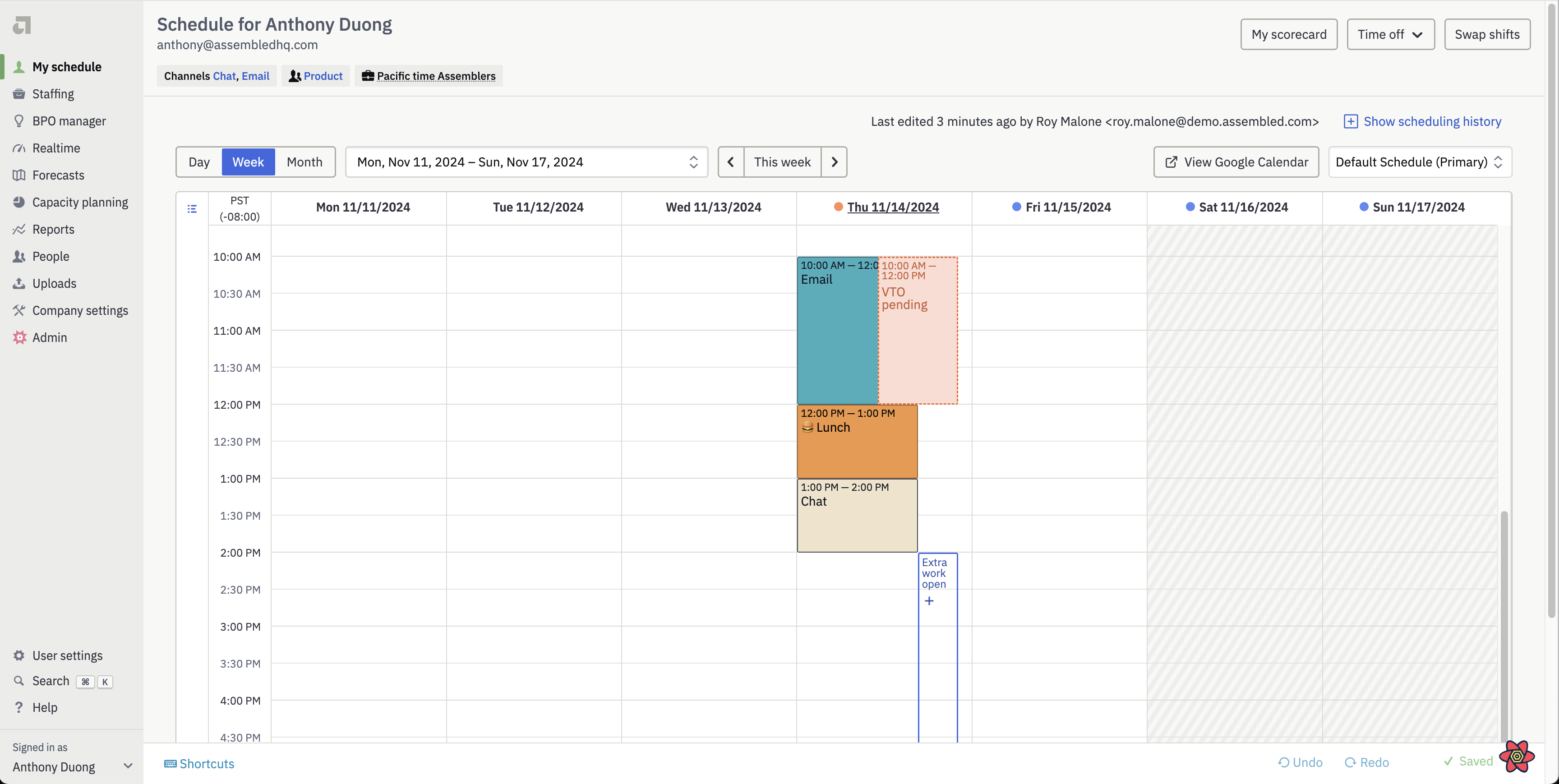The image size is (1559, 784).
Task: Click the Show scheduling history link
Action: pos(1433,122)
